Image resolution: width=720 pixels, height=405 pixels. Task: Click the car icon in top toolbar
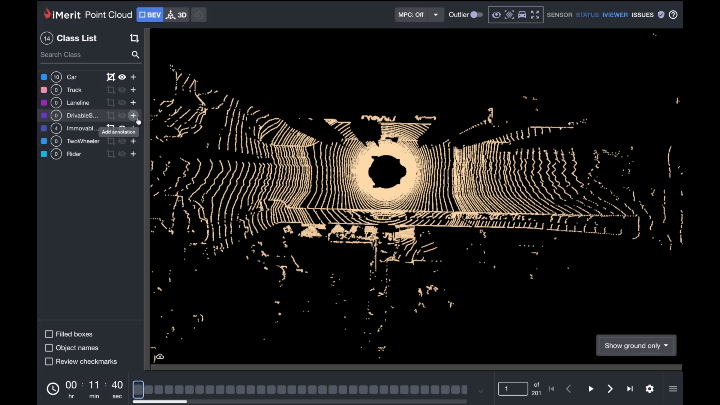[x=522, y=15]
